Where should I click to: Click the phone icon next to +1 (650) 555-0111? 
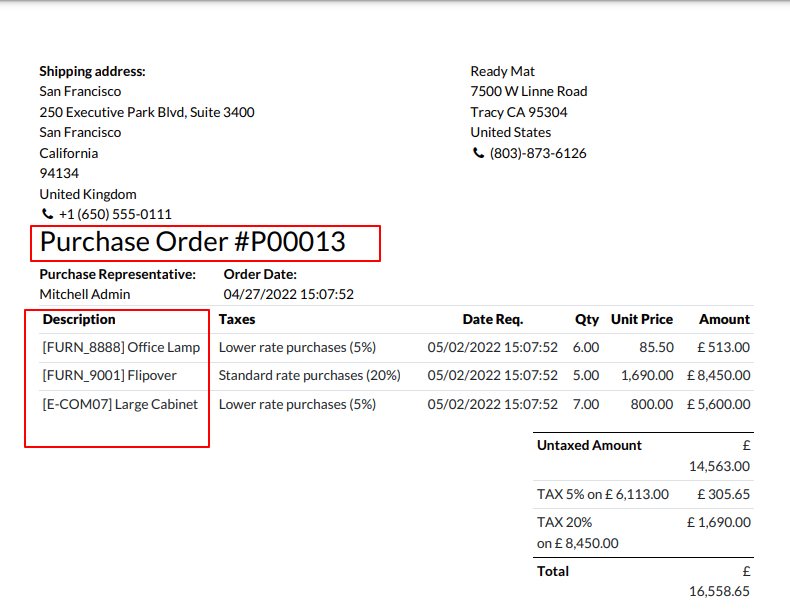[47, 214]
